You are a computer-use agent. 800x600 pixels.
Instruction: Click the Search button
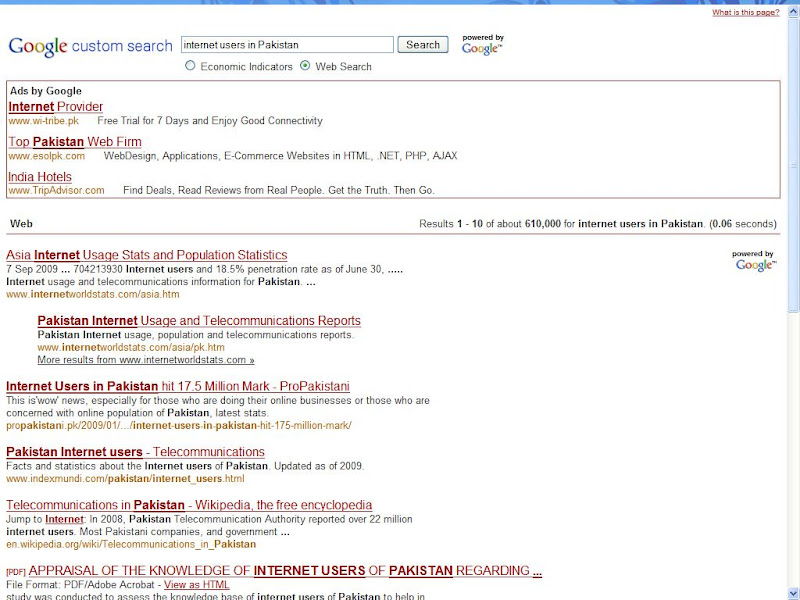[x=423, y=44]
